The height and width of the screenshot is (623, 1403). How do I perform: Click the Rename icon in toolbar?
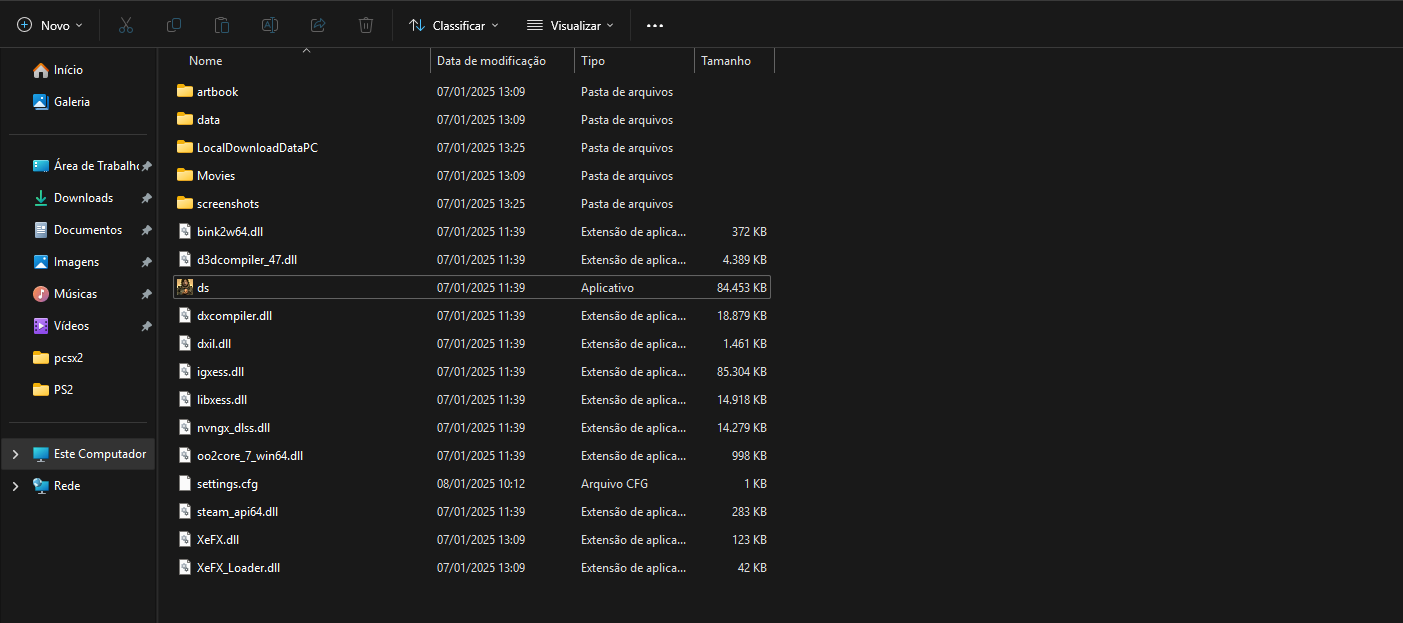coord(270,25)
